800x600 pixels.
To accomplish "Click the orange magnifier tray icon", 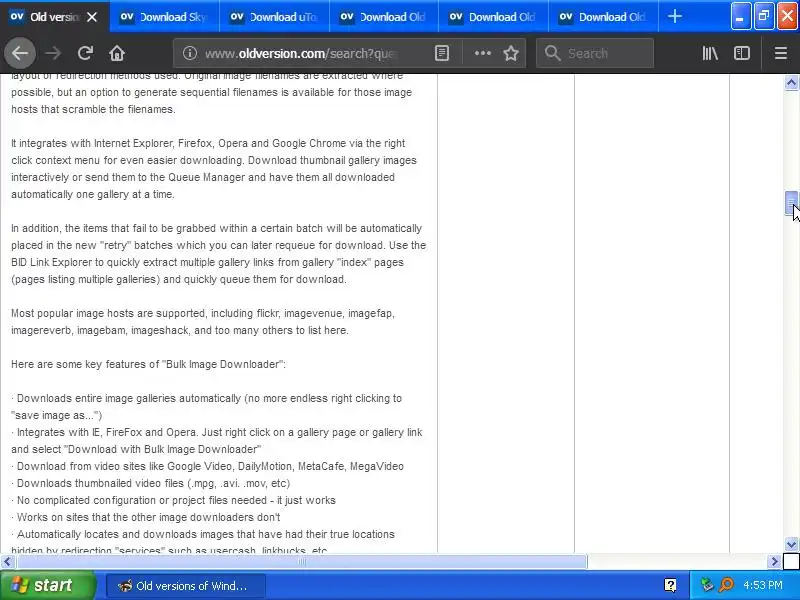I will coord(726,585).
